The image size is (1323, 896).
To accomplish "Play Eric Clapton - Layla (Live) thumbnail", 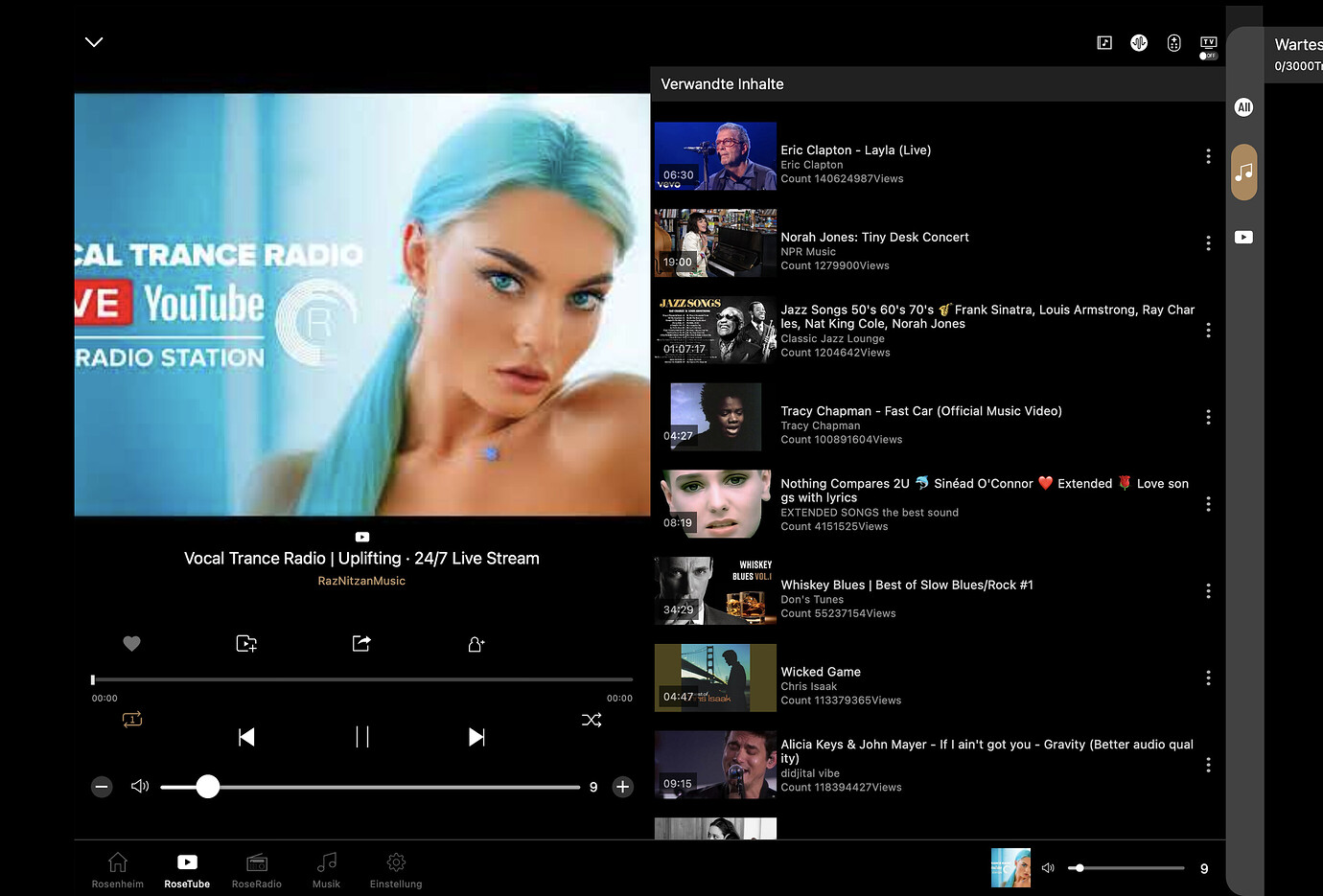I will tap(715, 156).
